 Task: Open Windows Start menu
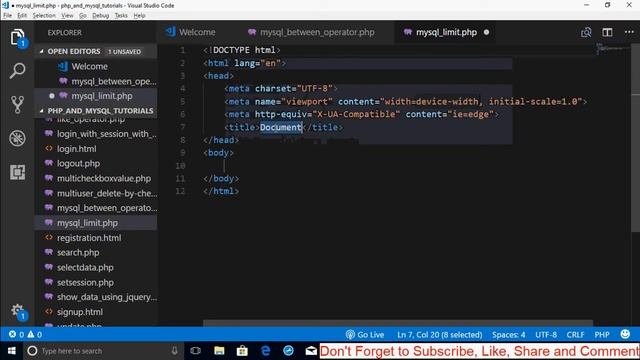point(11,351)
